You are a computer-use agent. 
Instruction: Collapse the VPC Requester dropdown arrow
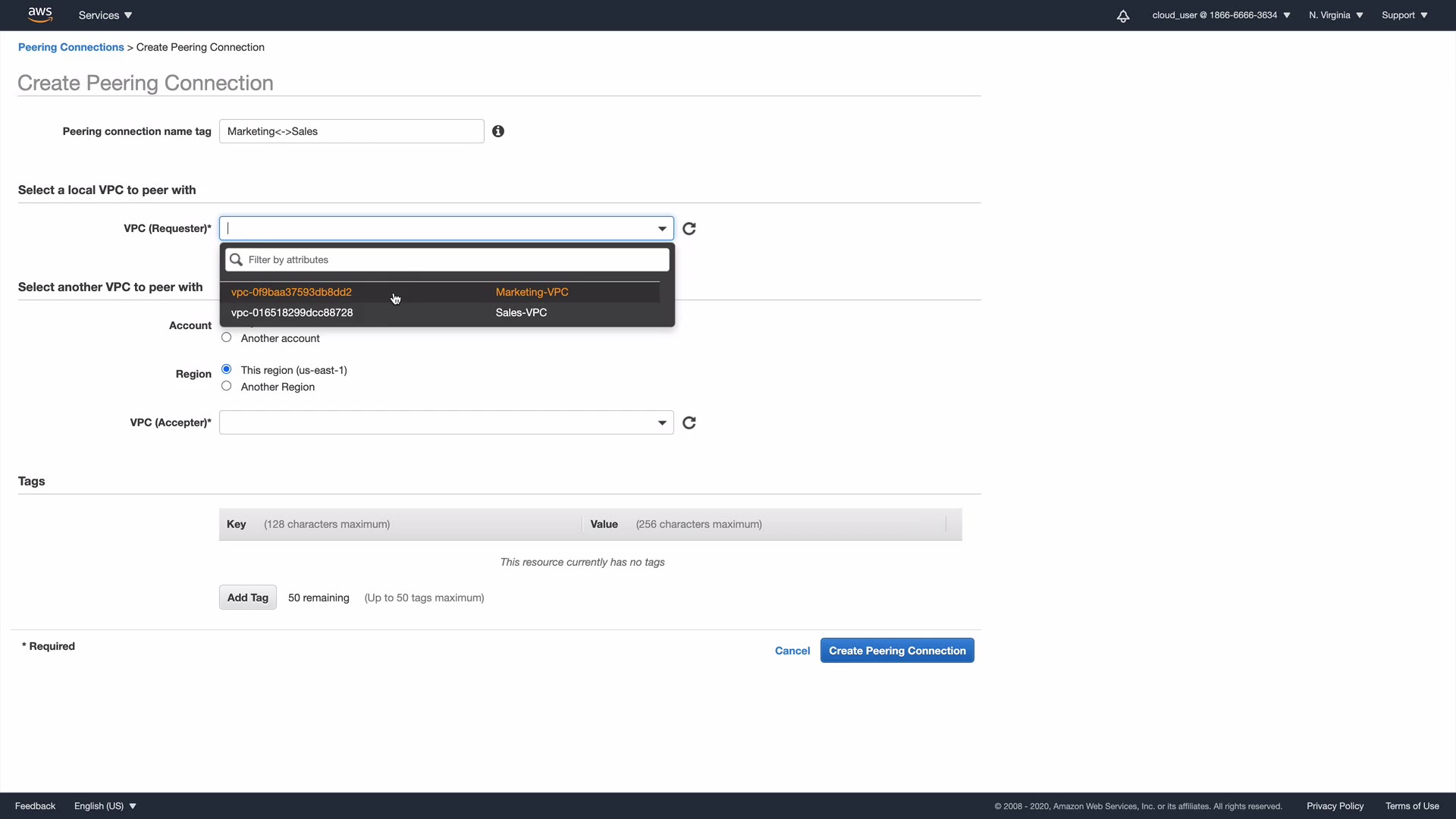[x=662, y=228]
